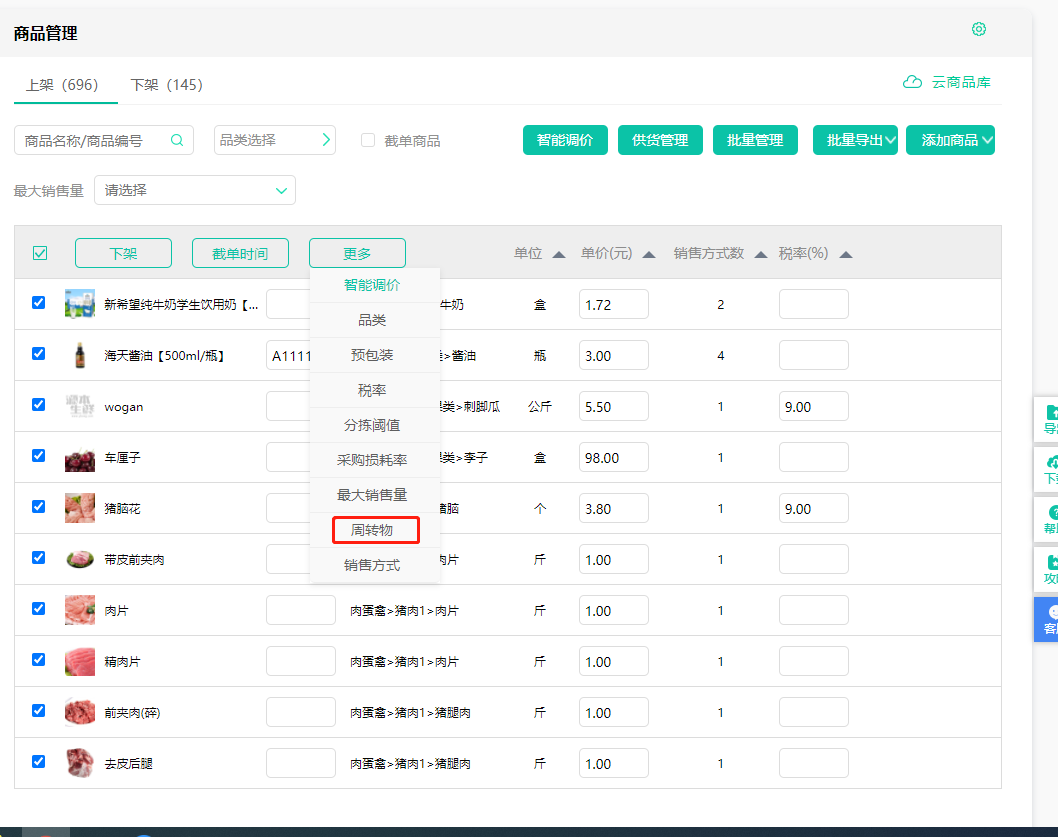
Task: Uncheck the select-all checkbox in table header
Action: tap(40, 253)
